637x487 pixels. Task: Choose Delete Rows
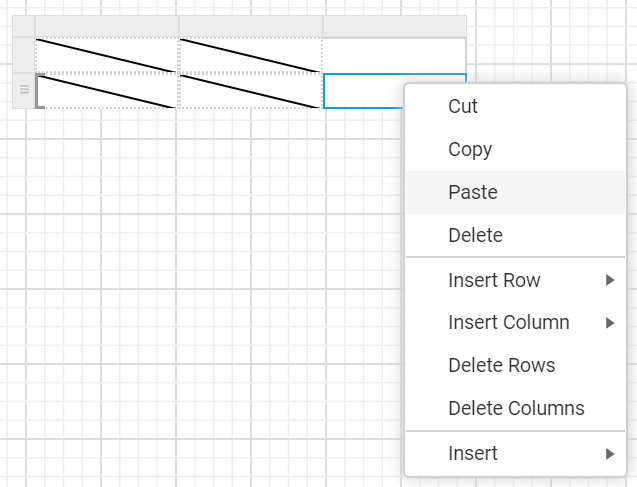click(x=515, y=365)
